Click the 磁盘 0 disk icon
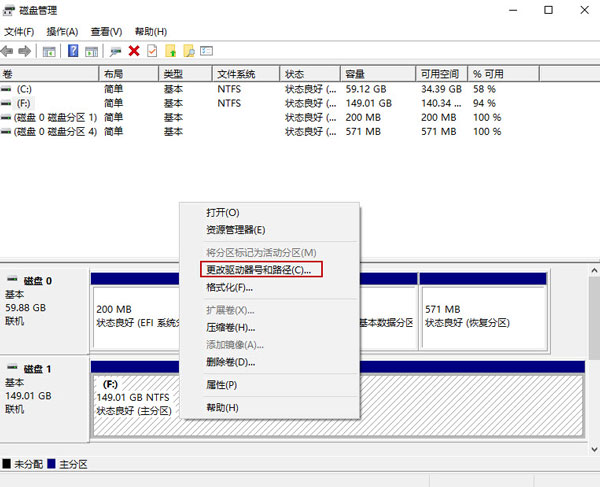The width and height of the screenshot is (600, 487). (12, 279)
